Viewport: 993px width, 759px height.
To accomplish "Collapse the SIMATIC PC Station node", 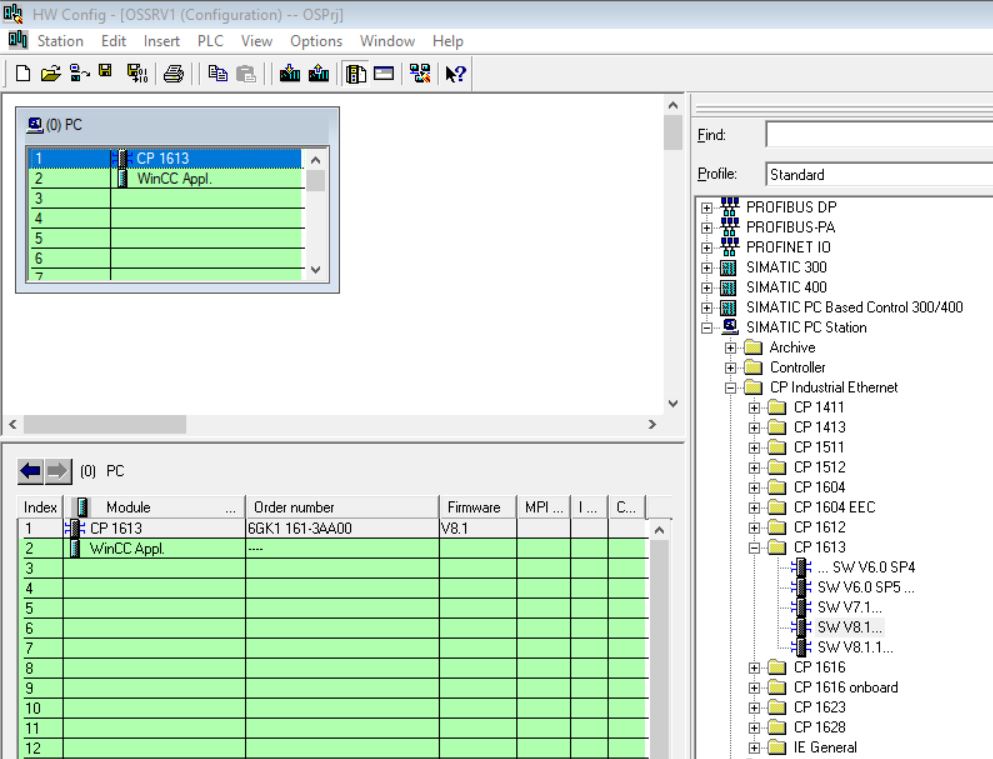I will [x=707, y=328].
